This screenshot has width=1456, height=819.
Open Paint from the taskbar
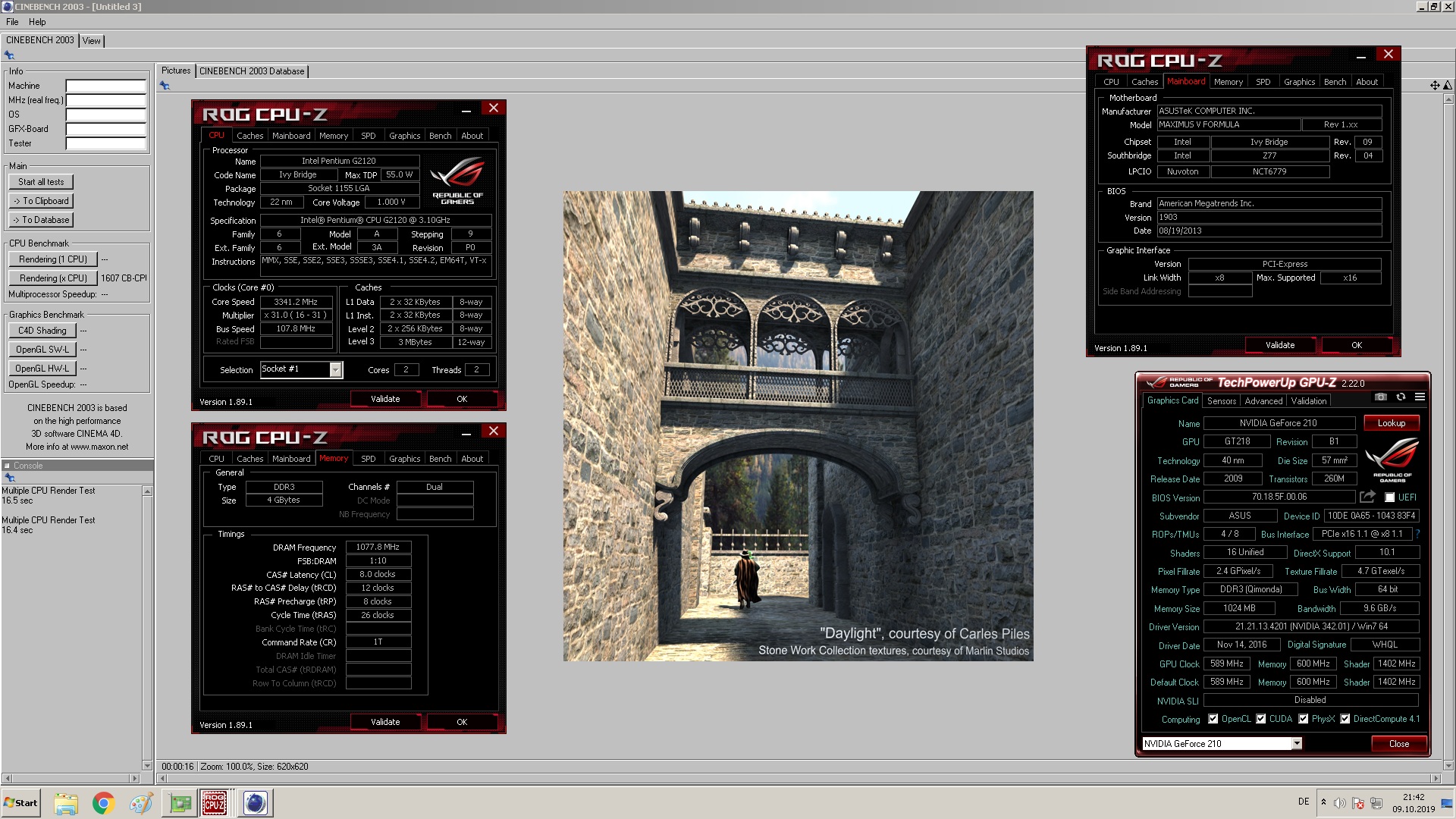coord(140,803)
